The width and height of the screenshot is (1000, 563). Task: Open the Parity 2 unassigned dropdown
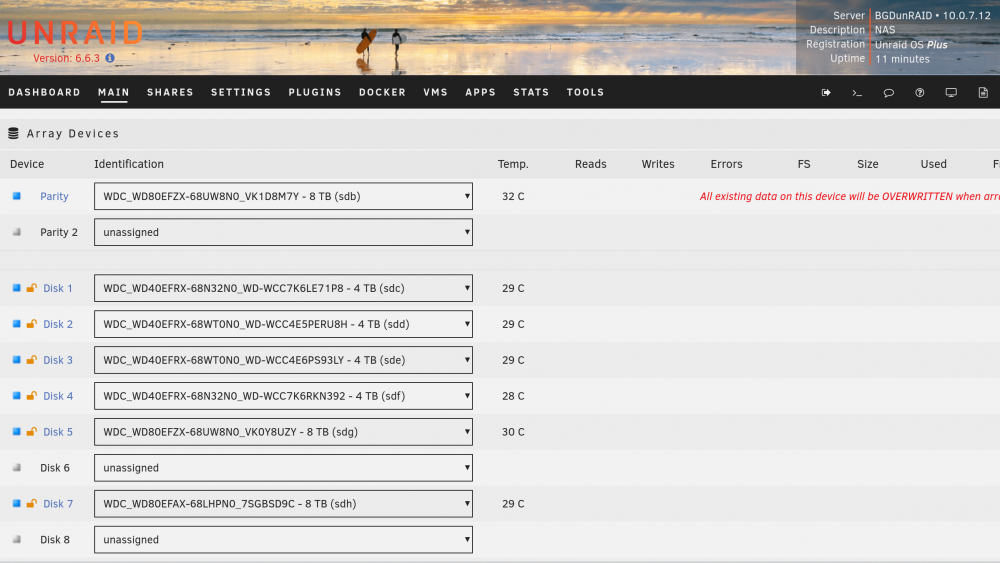283,232
